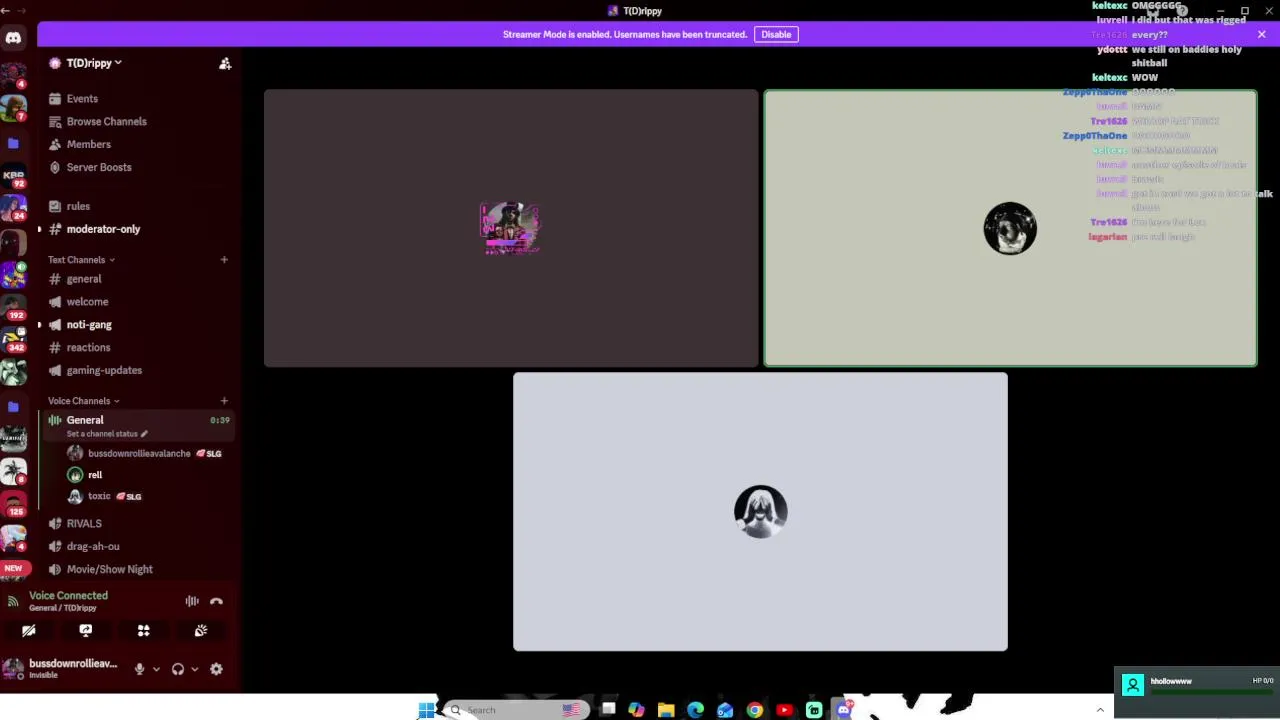The height and width of the screenshot is (720, 1280).
Task: Open server icon with 342 badge
Action: pyautogui.click(x=13, y=339)
